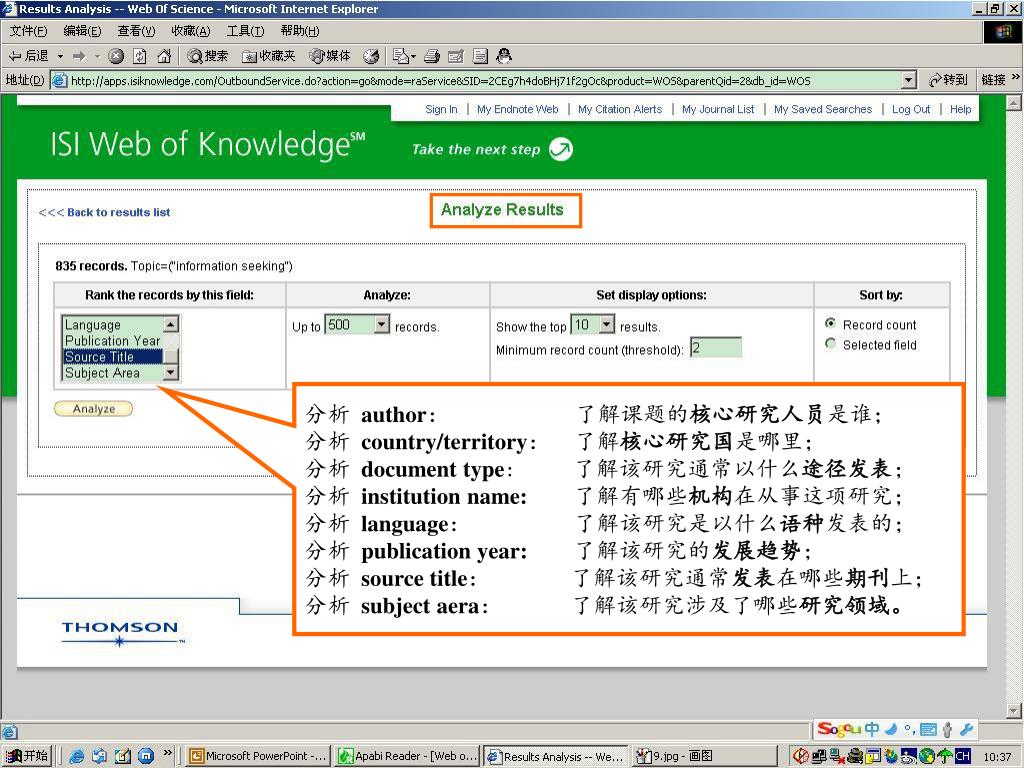Image resolution: width=1024 pixels, height=768 pixels.
Task: Open the Sogou settings wrench icon
Action: click(x=967, y=729)
